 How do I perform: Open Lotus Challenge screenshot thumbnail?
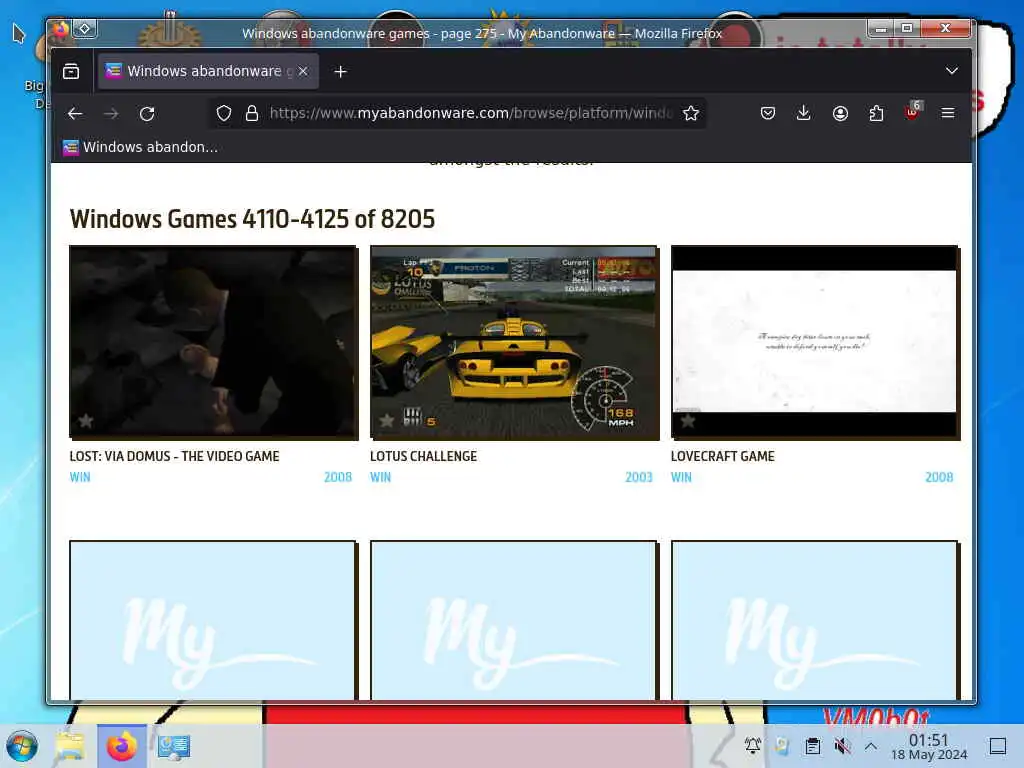[515, 342]
